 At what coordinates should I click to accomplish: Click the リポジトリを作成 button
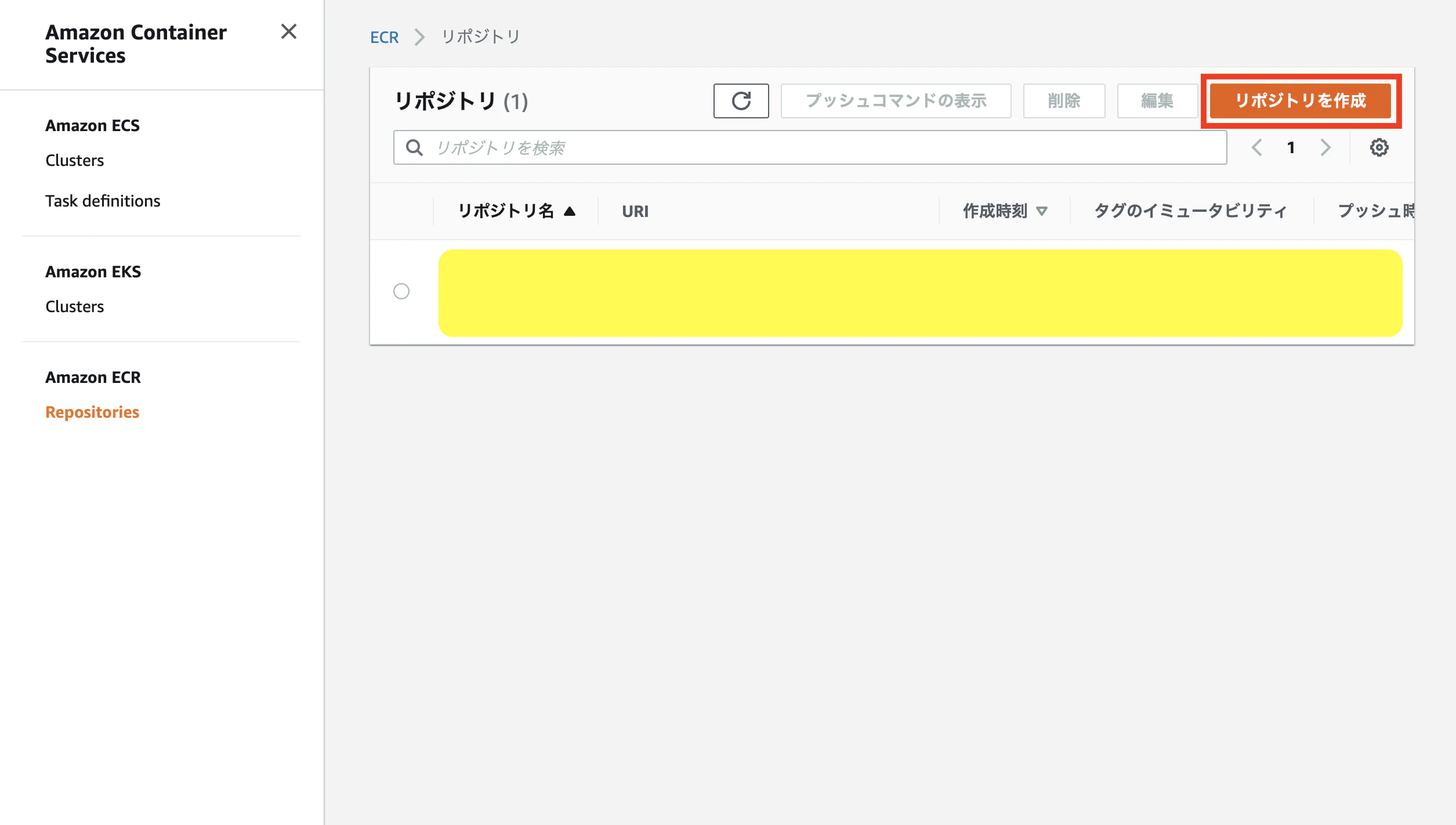click(1300, 101)
